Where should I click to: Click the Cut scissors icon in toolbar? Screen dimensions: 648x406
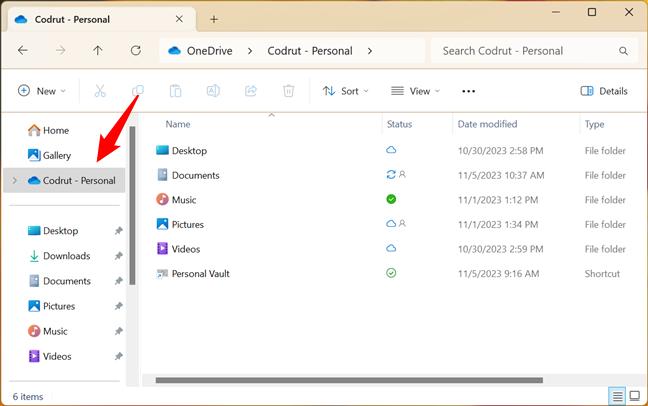100,91
